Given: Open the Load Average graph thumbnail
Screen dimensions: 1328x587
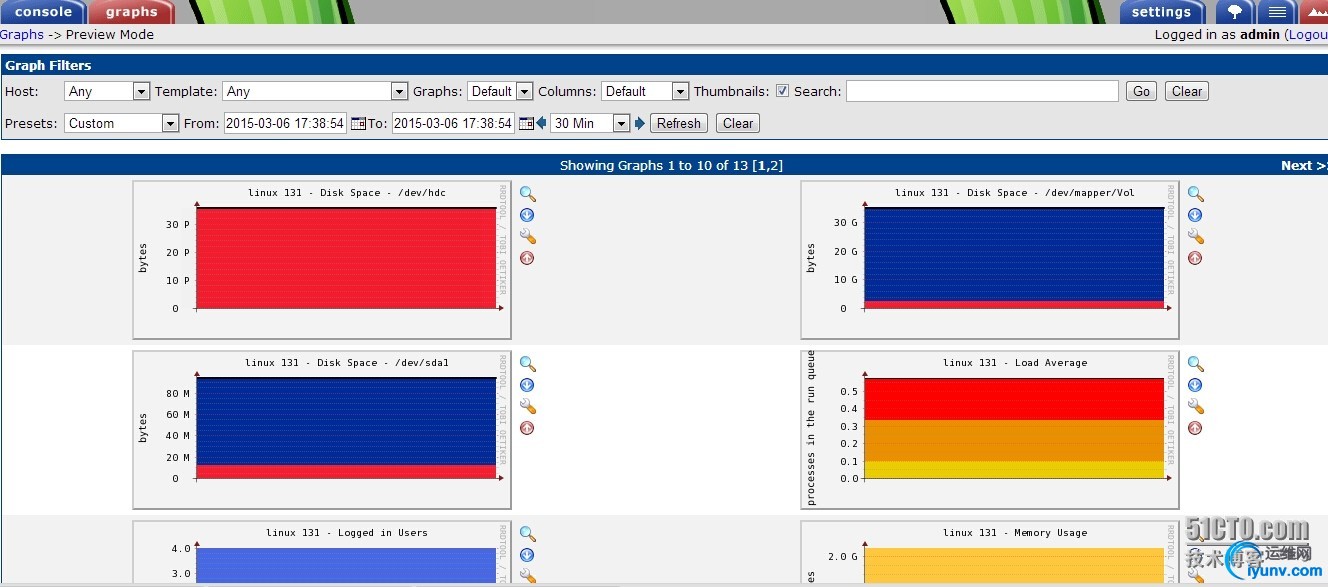Looking at the screenshot, I should point(990,430).
